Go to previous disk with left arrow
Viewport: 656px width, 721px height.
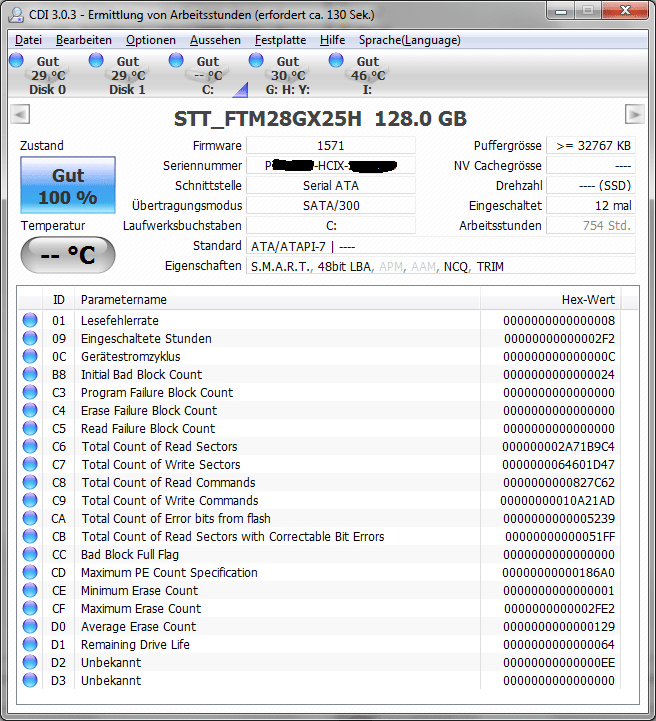pyautogui.click(x=20, y=114)
